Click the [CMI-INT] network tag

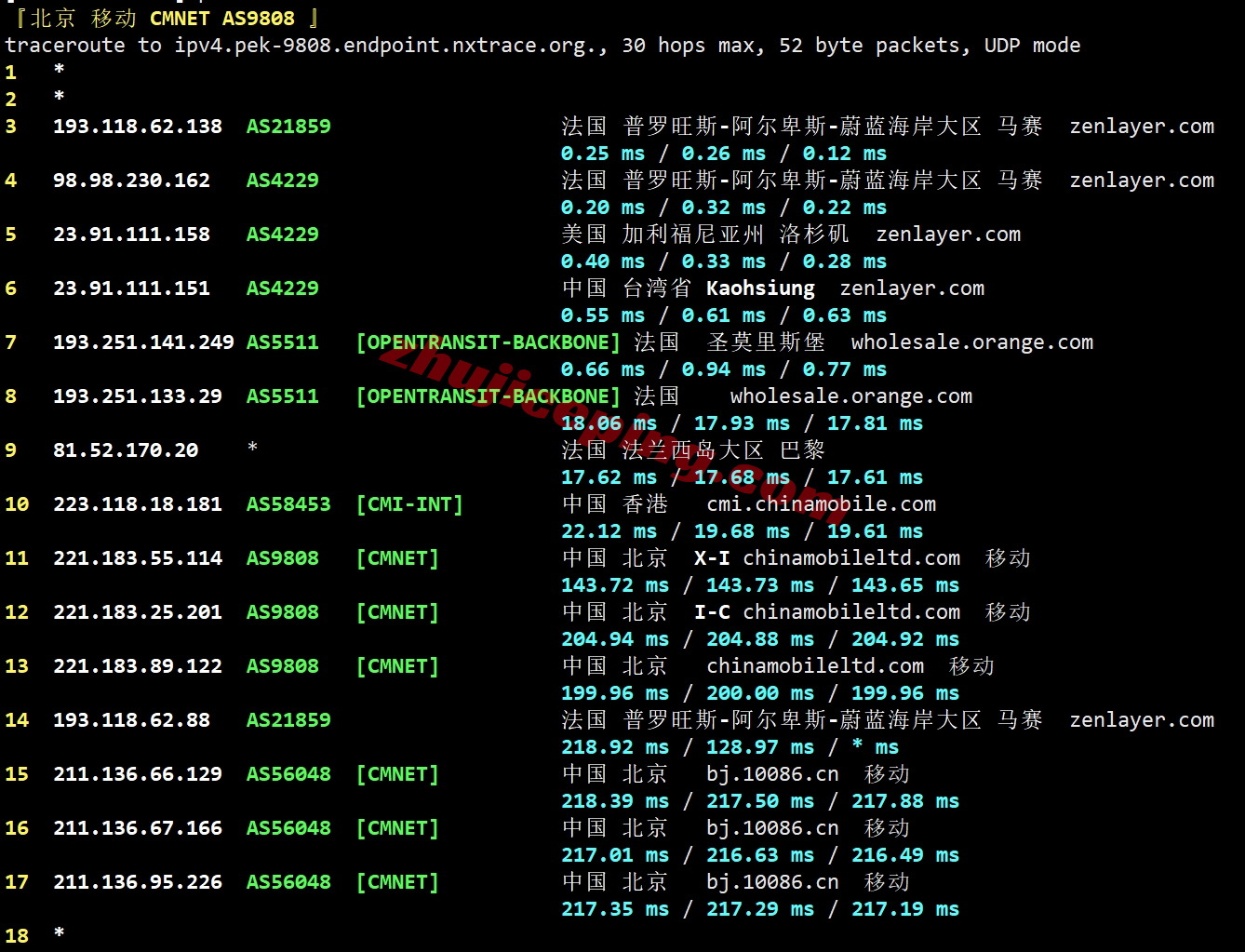(x=409, y=504)
